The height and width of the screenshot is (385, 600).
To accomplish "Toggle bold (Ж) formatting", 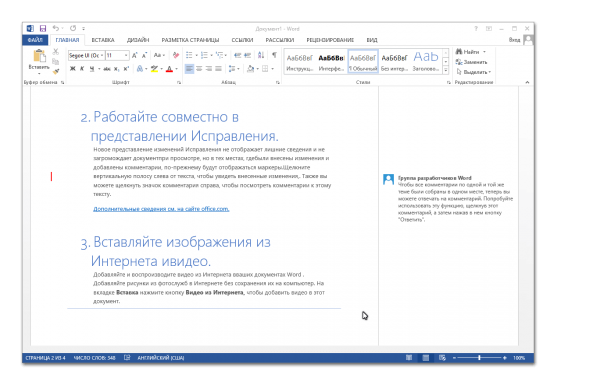I will click(x=73, y=69).
